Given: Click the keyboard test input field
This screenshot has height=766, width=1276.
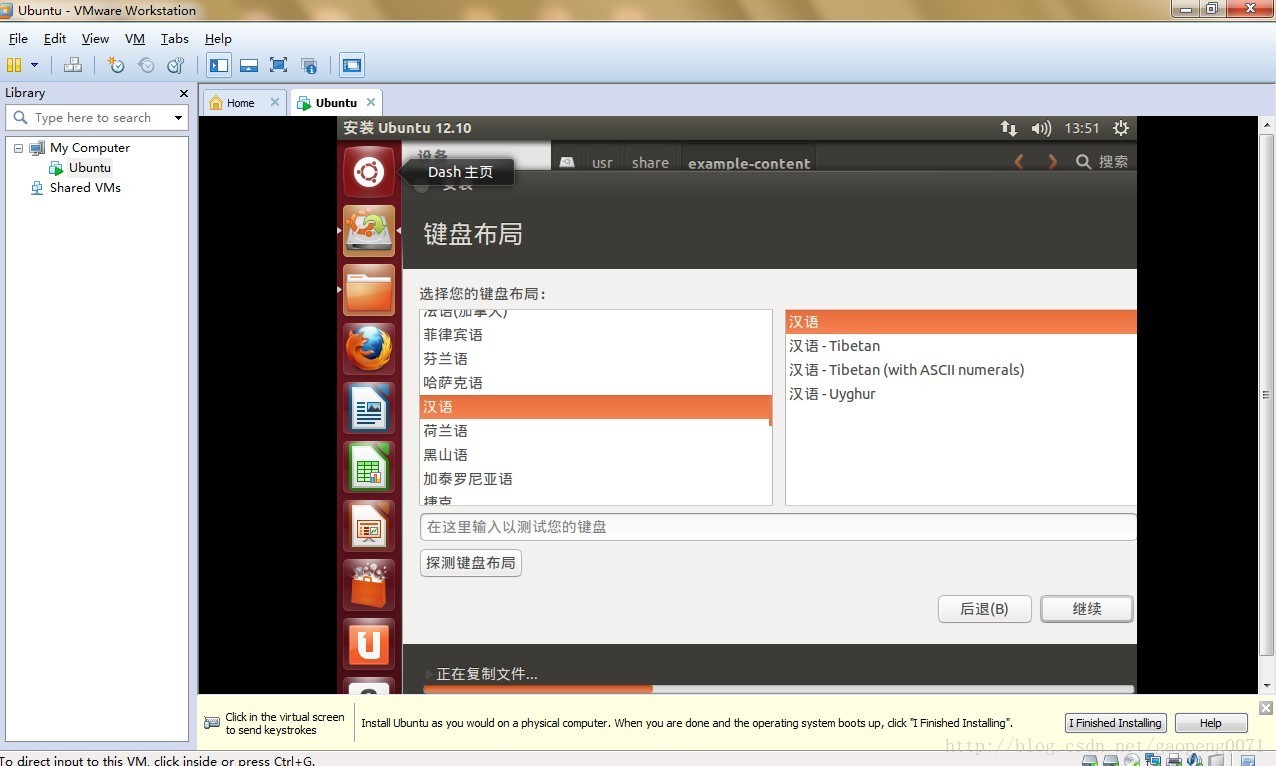Looking at the screenshot, I should 778,527.
